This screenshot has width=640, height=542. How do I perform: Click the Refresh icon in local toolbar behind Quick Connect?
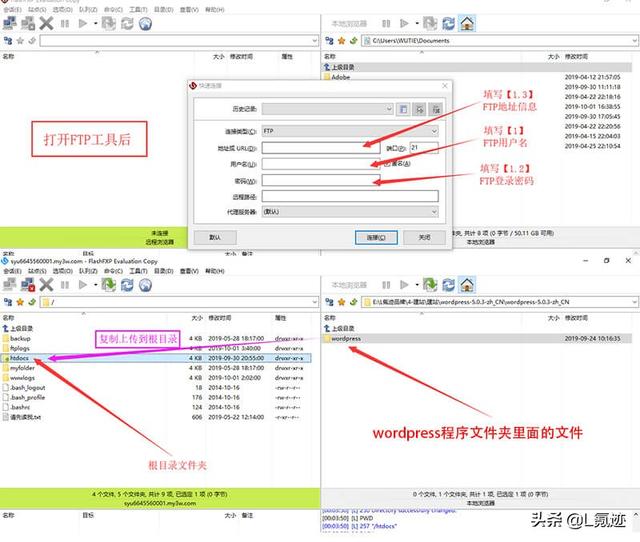point(449,23)
